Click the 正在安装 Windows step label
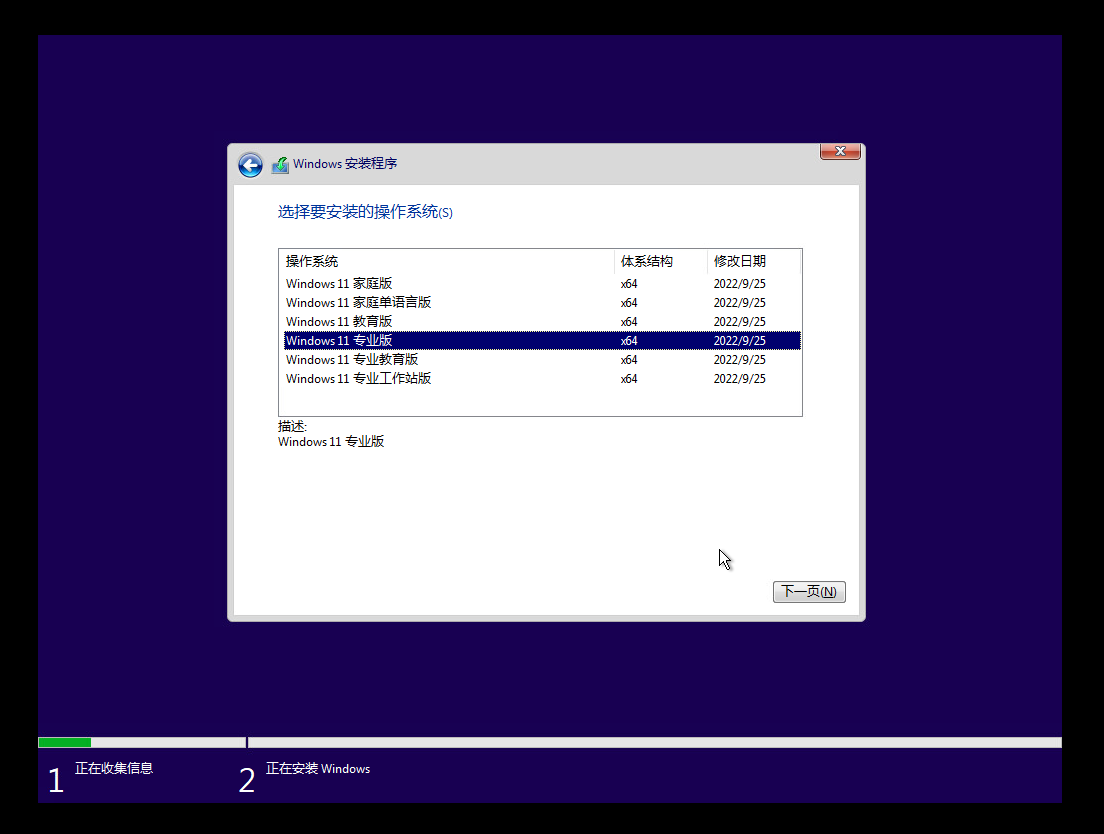Screen dimensions: 1104x834 point(316,768)
